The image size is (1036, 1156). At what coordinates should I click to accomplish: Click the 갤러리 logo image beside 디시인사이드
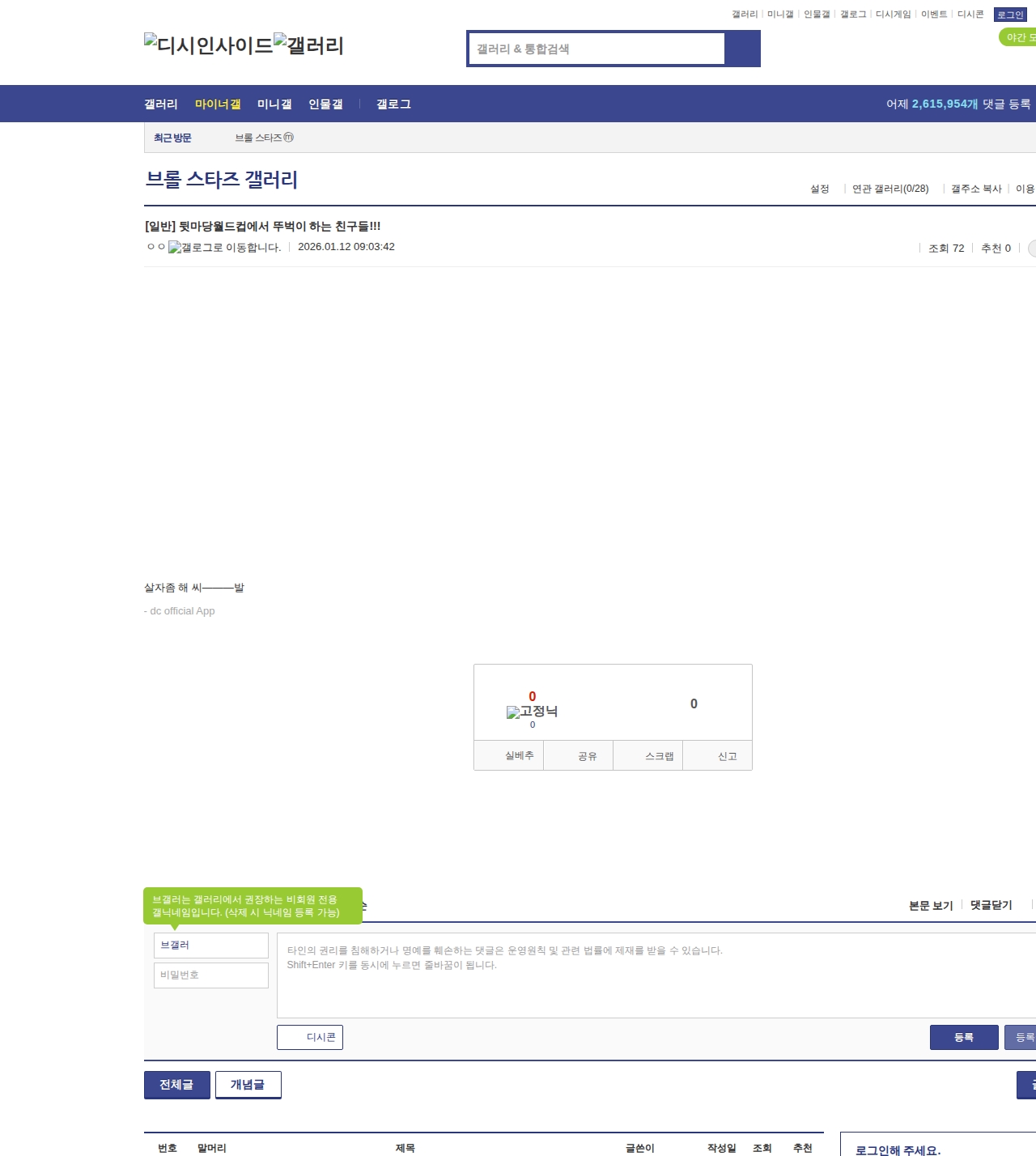coord(309,45)
